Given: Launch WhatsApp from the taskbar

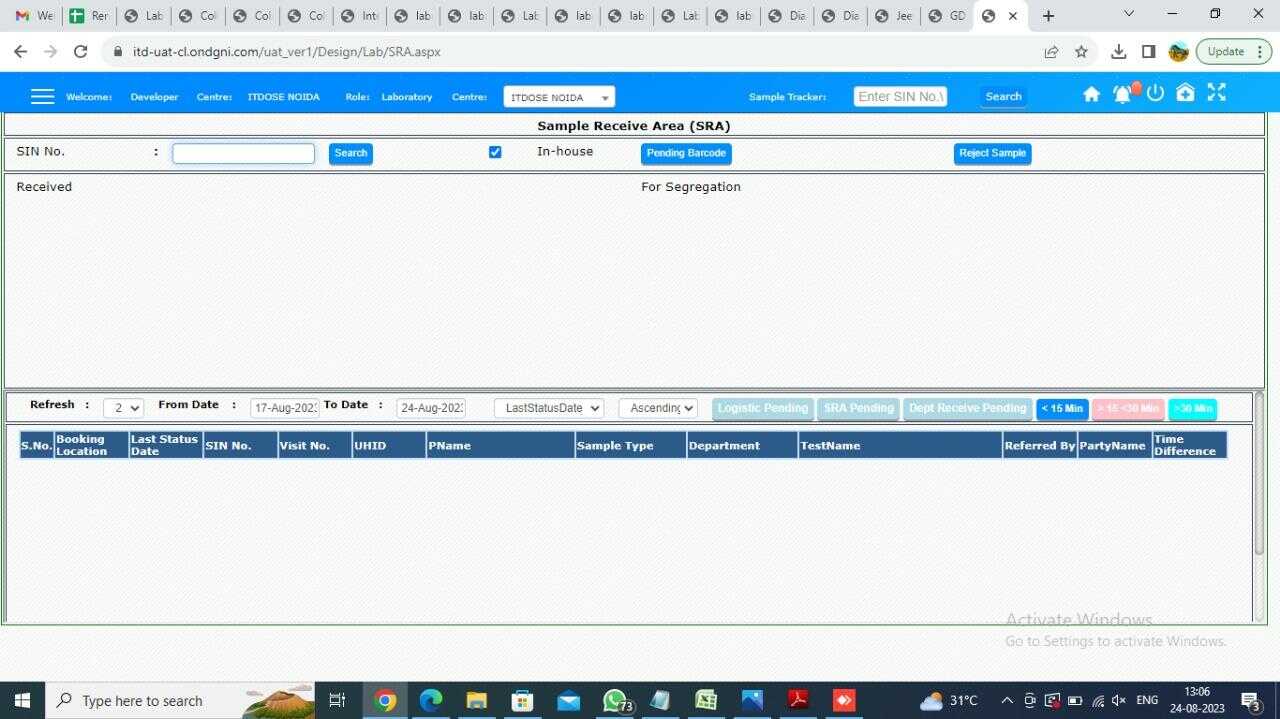Looking at the screenshot, I should point(614,700).
